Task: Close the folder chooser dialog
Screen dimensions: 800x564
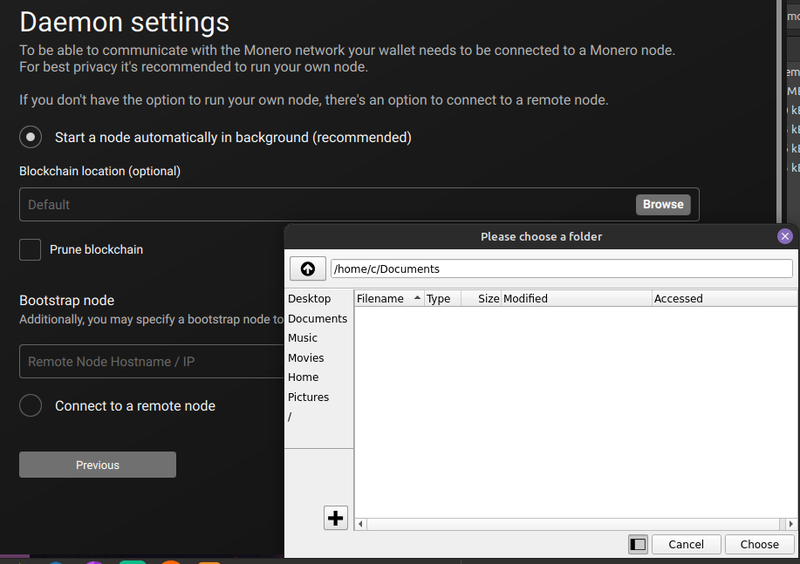Action: [785, 236]
